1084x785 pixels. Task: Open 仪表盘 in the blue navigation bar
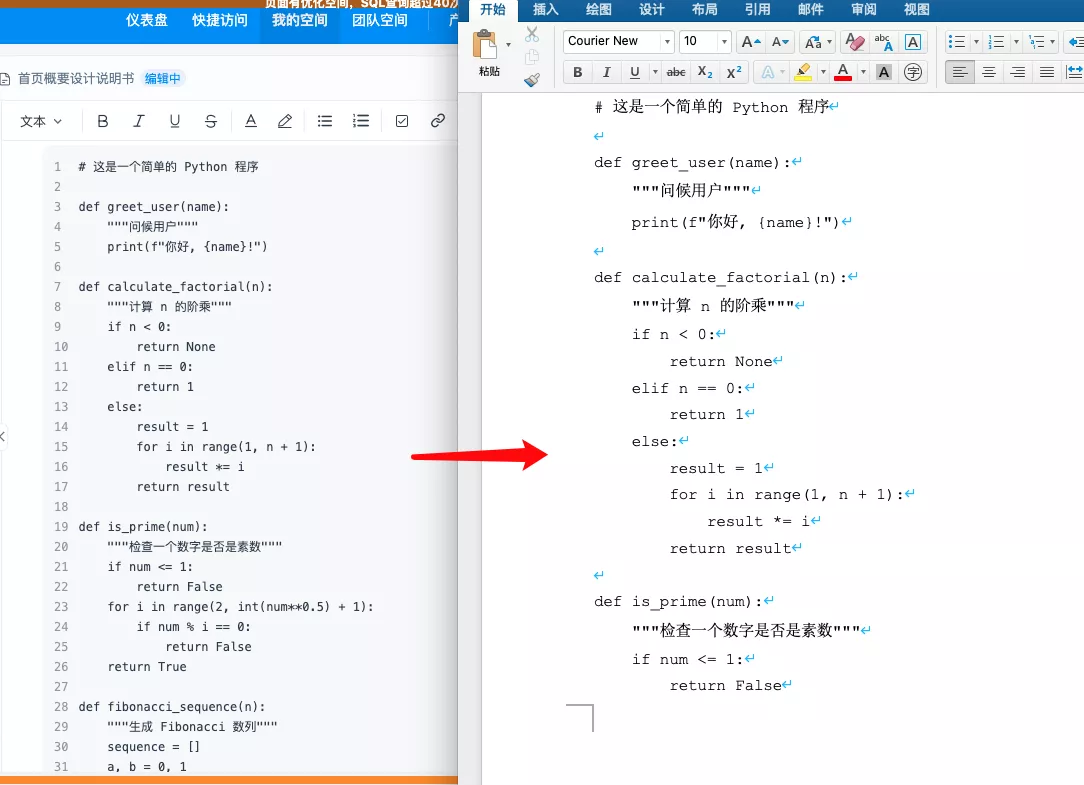(147, 20)
